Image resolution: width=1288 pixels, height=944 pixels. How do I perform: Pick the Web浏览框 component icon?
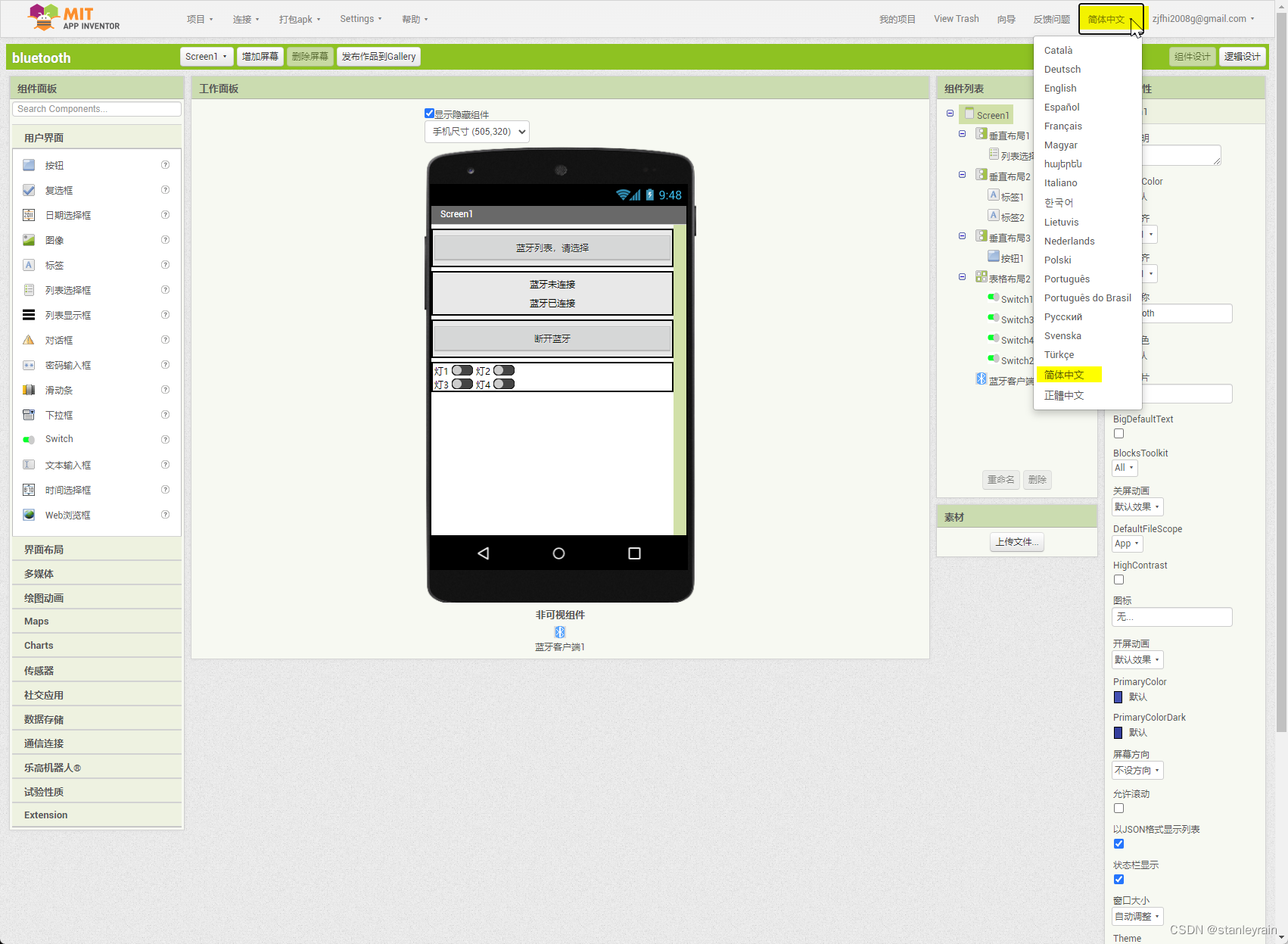[x=29, y=515]
